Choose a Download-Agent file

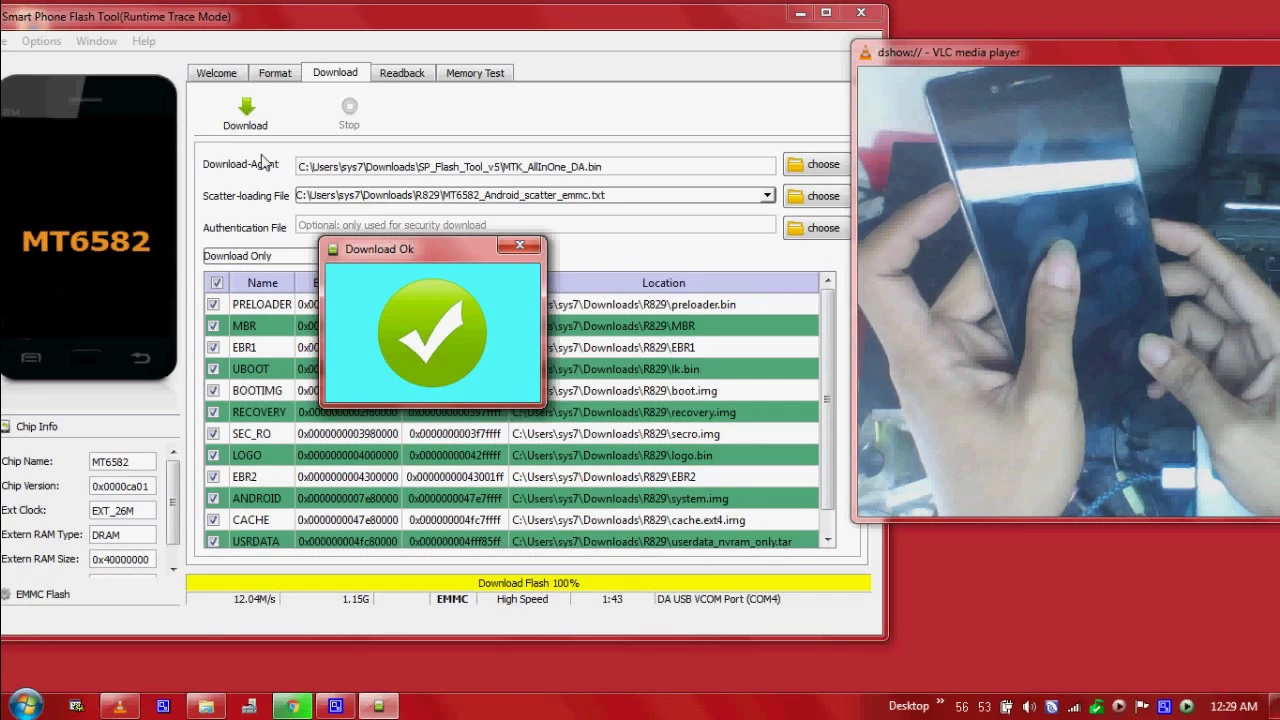[816, 165]
